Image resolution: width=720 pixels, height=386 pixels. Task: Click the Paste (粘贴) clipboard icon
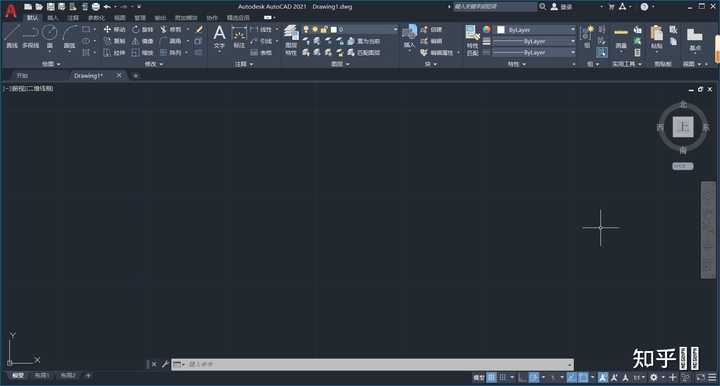(x=657, y=37)
